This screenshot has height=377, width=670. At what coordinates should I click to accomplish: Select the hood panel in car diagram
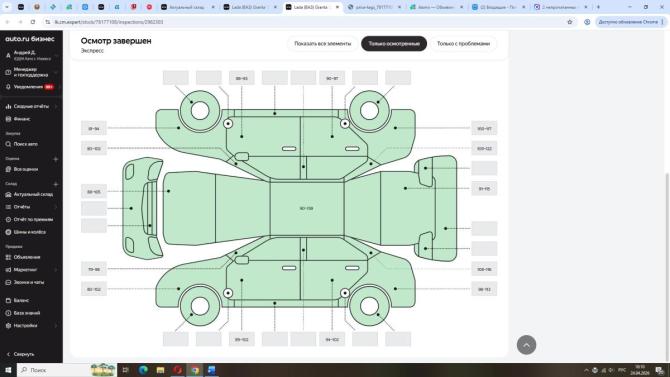coord(189,208)
